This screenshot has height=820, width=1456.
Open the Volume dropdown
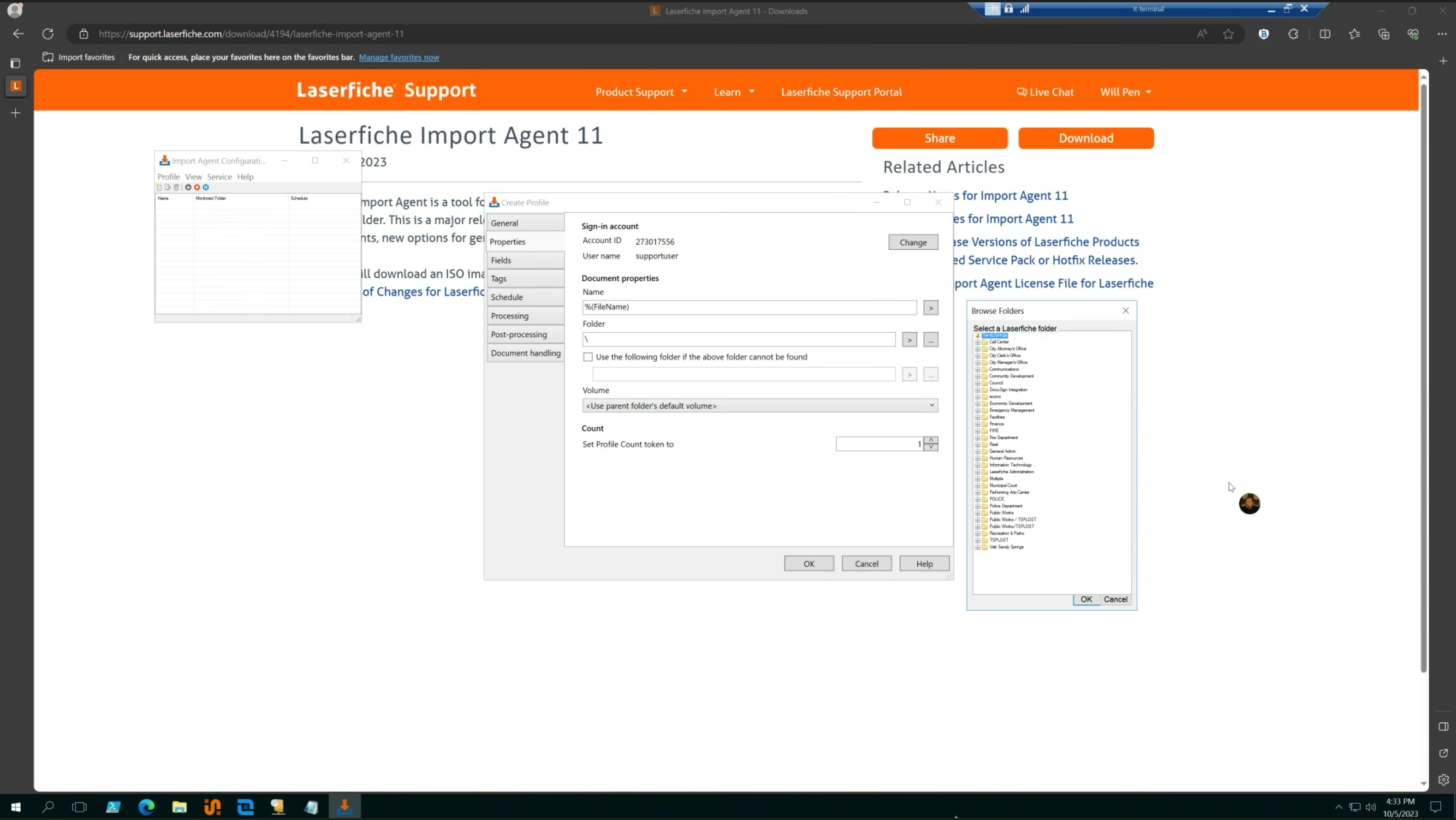click(x=932, y=406)
